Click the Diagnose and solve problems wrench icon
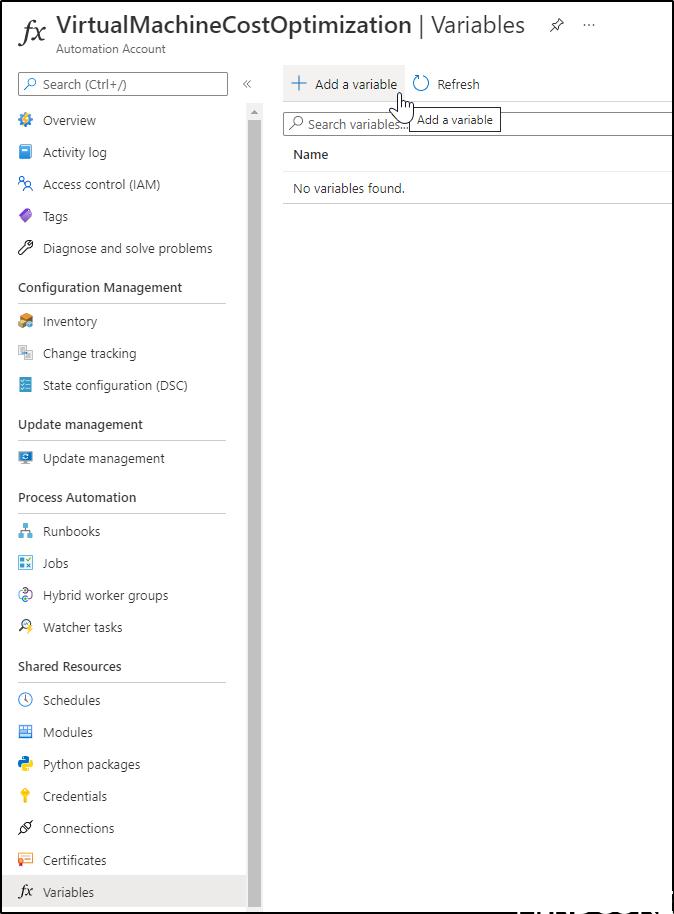 pos(26,248)
